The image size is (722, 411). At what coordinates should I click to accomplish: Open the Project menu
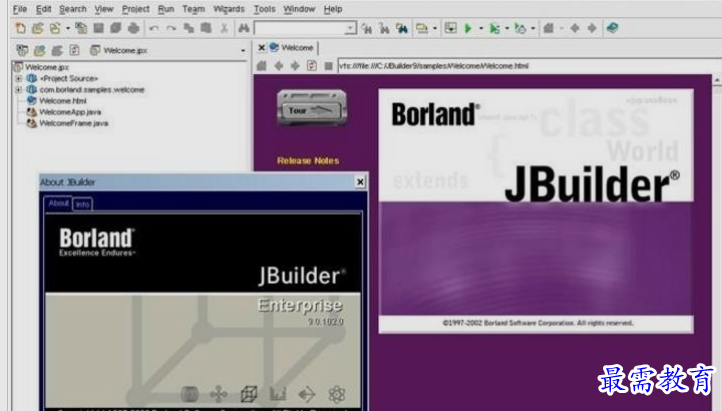[135, 9]
